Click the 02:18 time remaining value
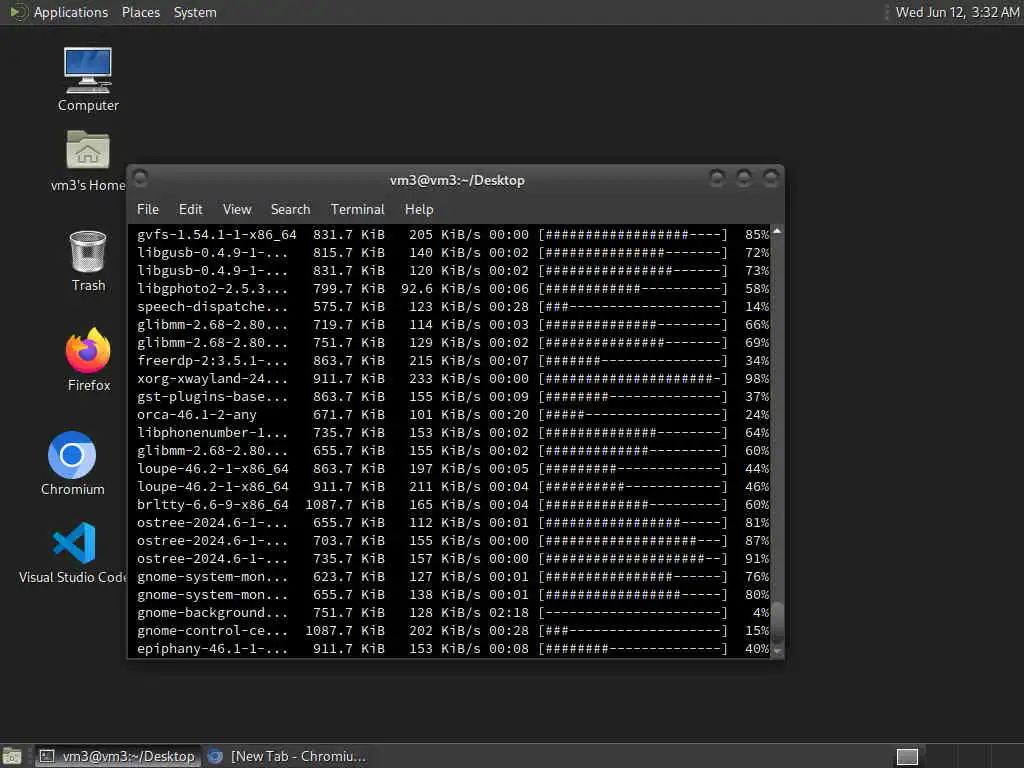This screenshot has height=768, width=1024. tap(509, 613)
